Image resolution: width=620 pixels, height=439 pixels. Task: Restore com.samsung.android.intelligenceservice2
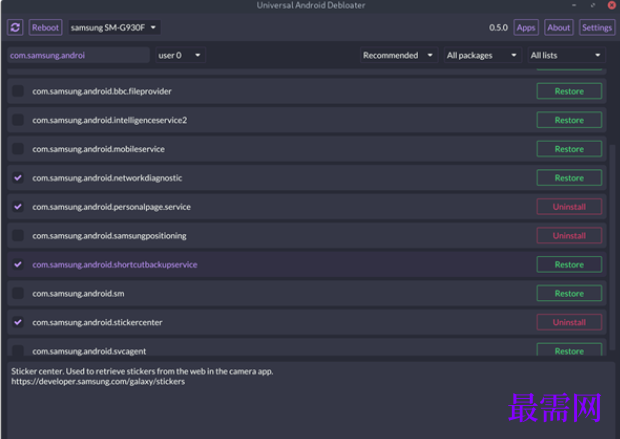pos(569,120)
